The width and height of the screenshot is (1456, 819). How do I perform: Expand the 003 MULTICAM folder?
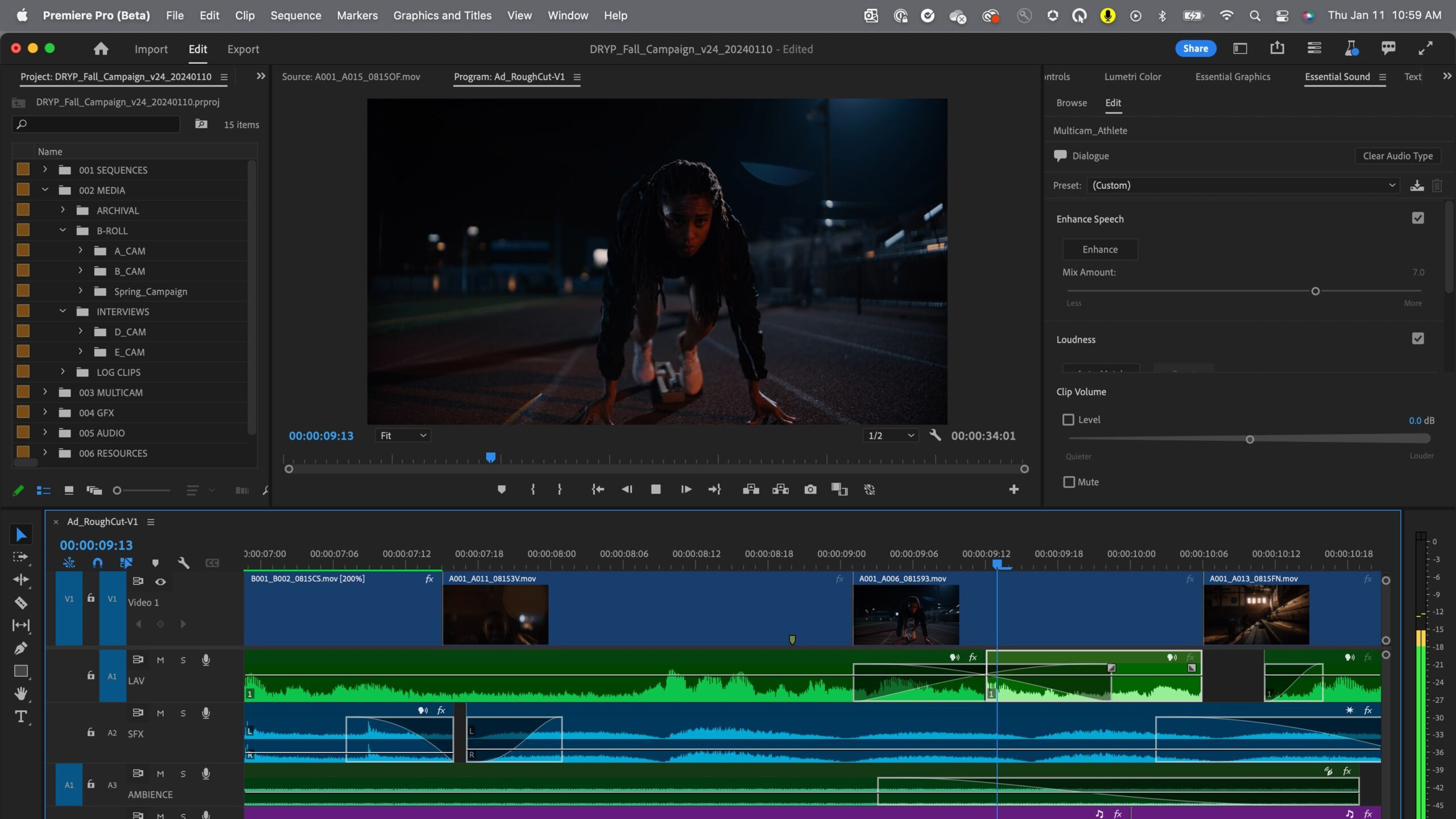(x=45, y=392)
